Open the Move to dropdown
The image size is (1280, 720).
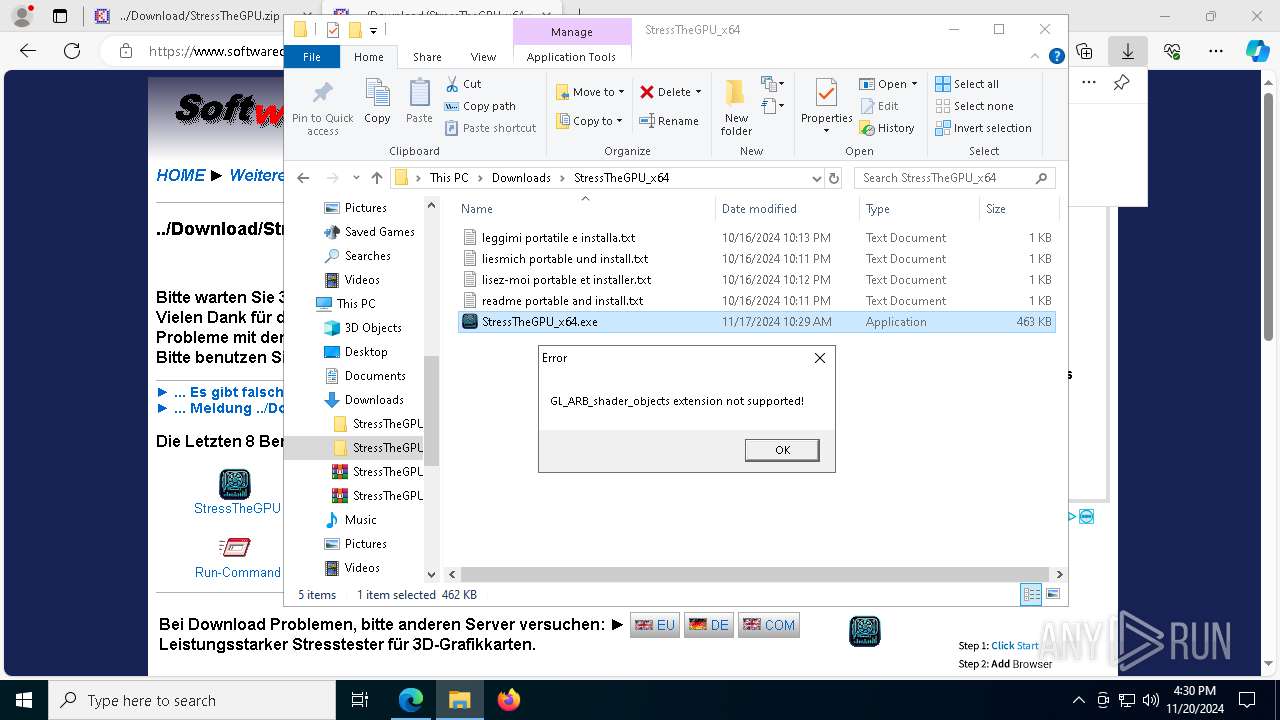(x=590, y=92)
